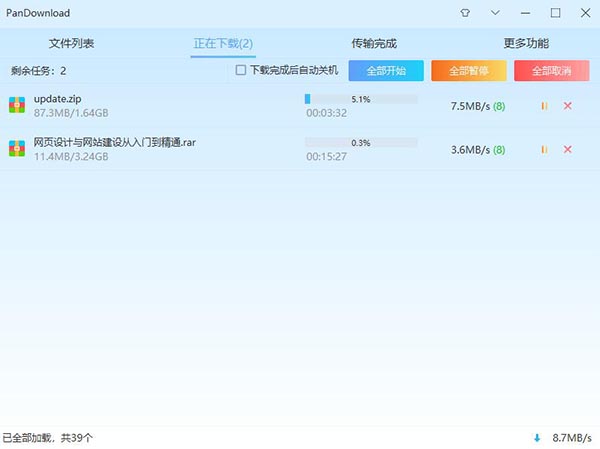
Task: Click the 网页设计与网站建设 rar archive icon
Action: tap(17, 149)
